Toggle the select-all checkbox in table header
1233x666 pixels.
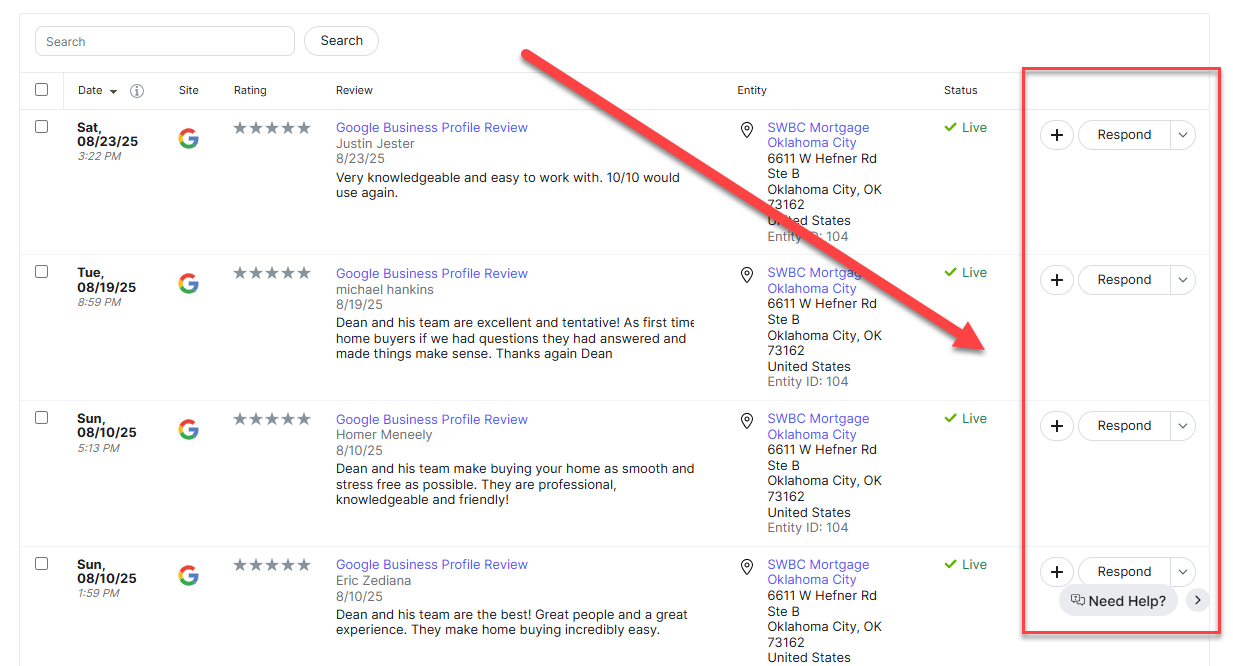[x=41, y=90]
